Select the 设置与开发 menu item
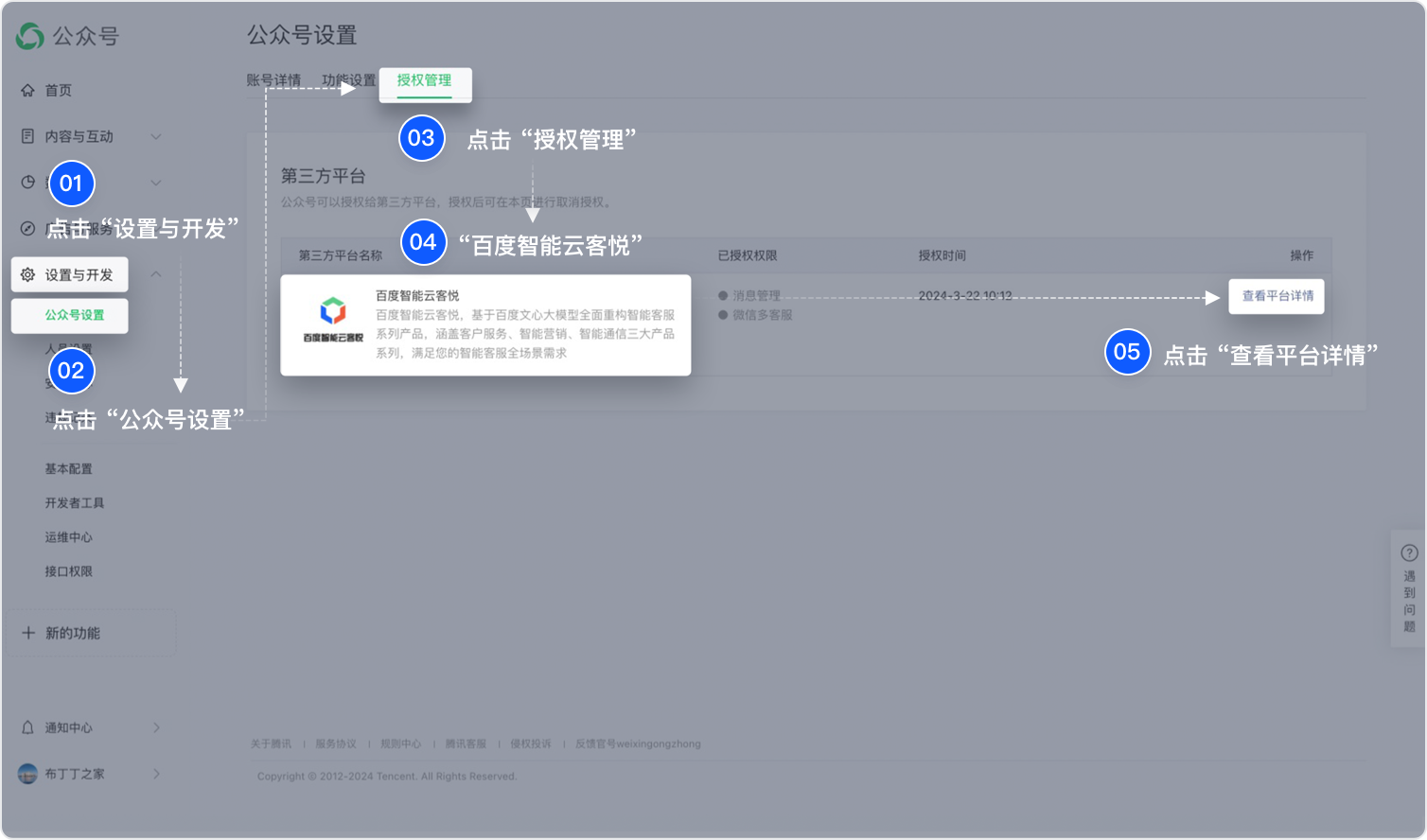This screenshot has width=1427, height=840. (x=69, y=274)
